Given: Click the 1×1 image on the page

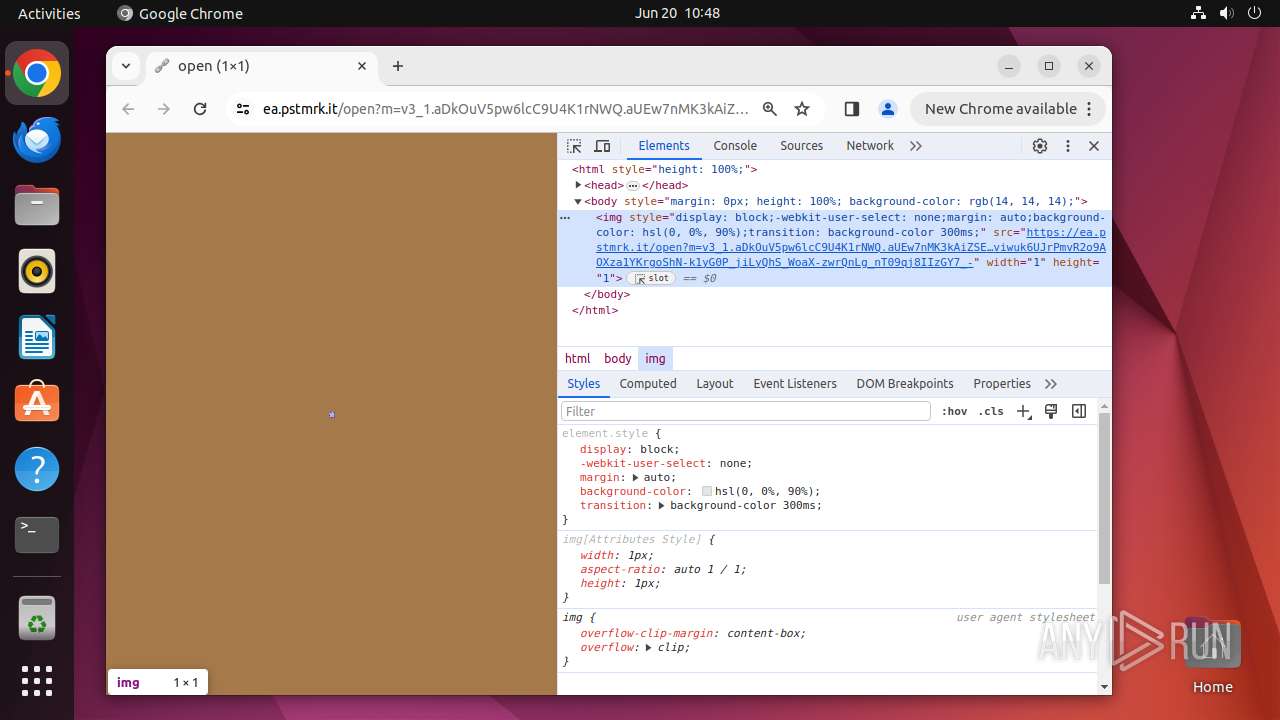Looking at the screenshot, I should coord(331,414).
